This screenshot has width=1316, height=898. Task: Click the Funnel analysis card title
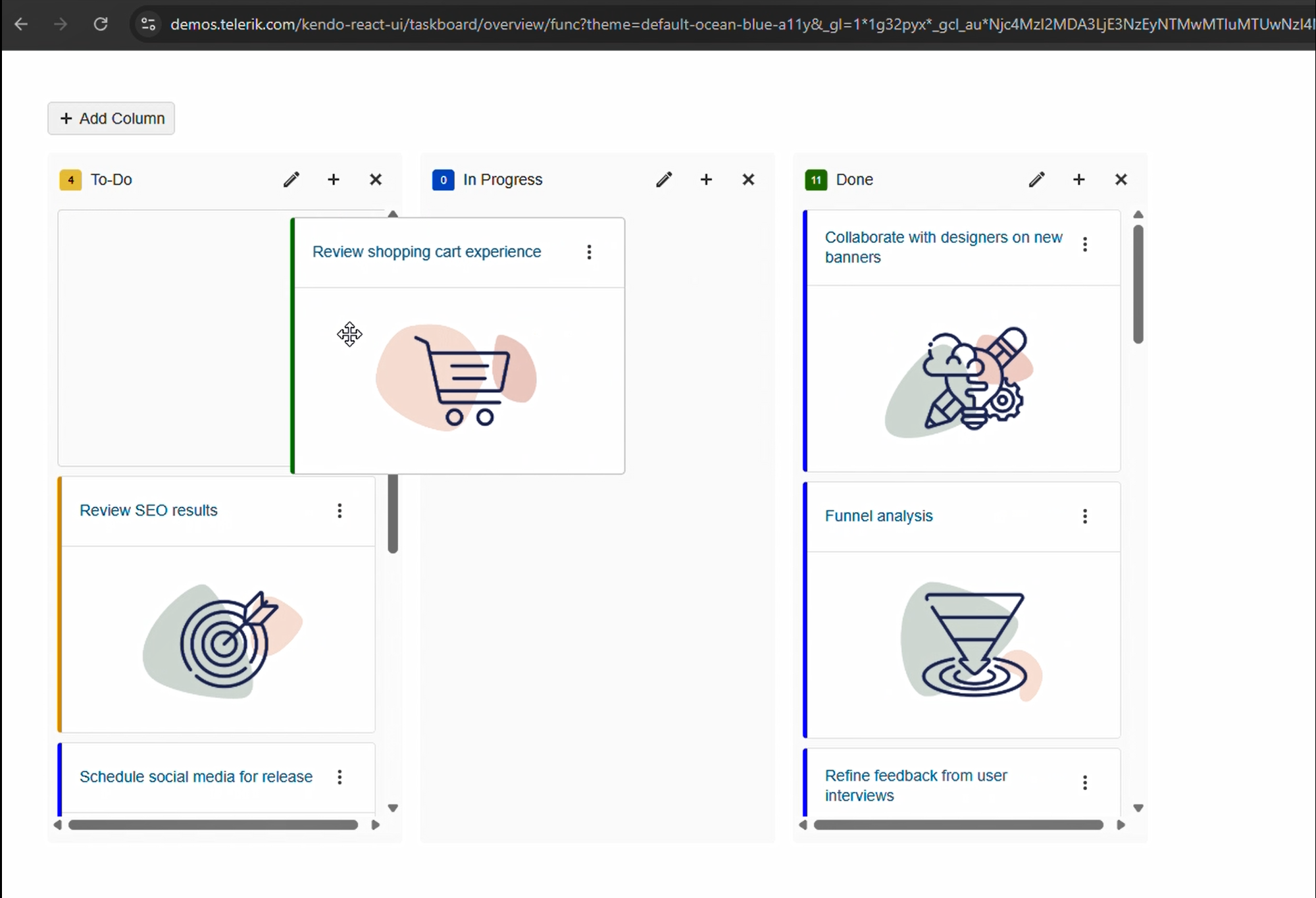(x=878, y=516)
